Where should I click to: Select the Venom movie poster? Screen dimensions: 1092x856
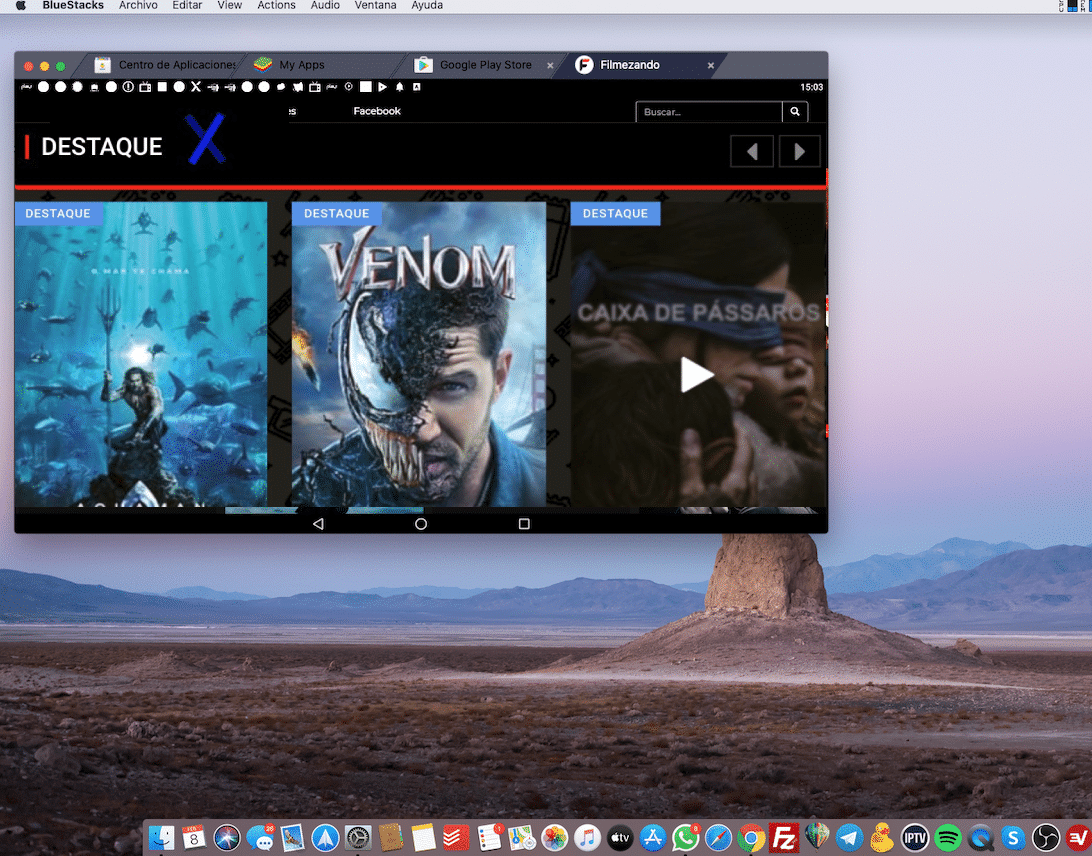(x=420, y=350)
